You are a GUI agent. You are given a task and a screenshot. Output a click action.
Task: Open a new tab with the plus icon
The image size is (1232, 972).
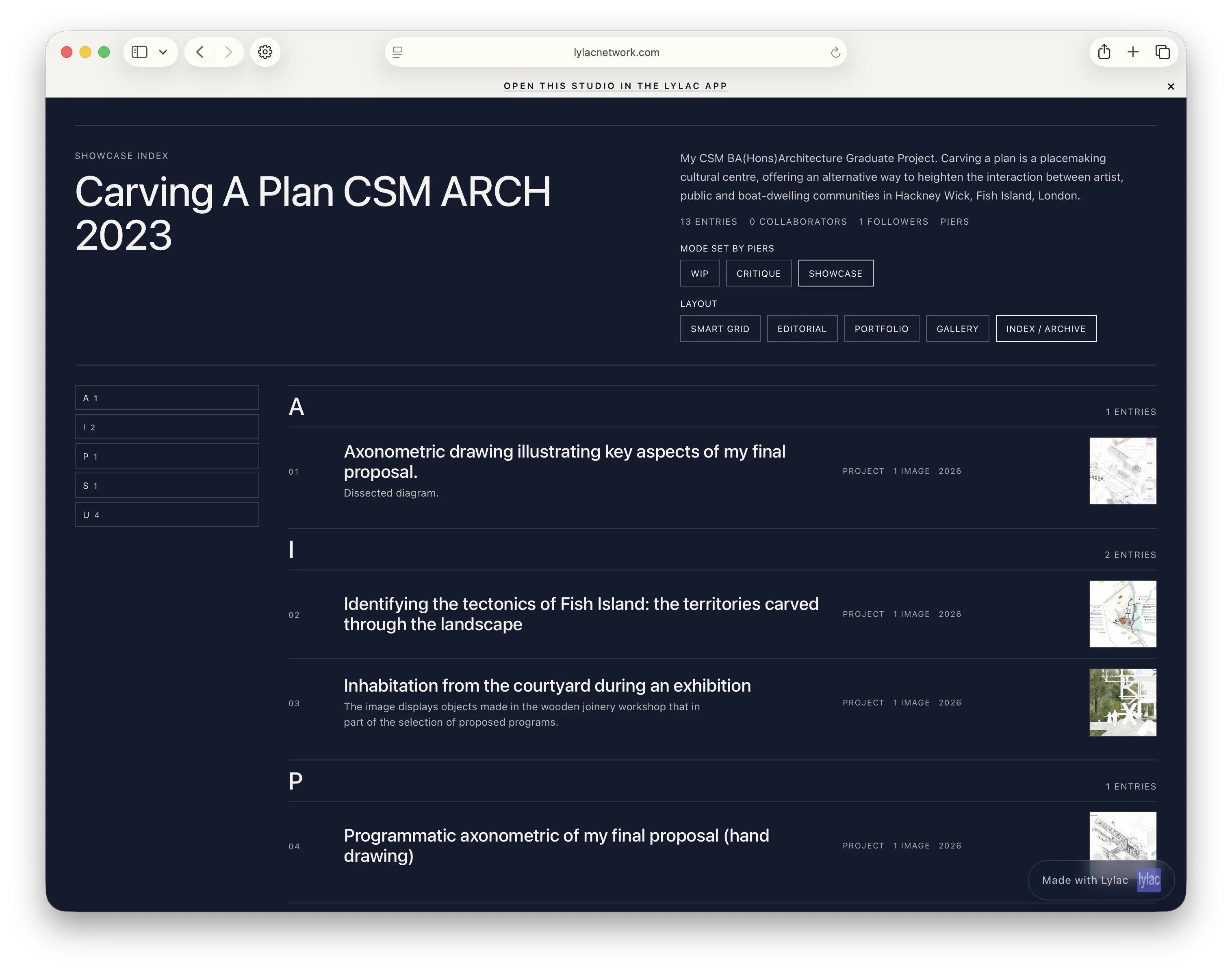coord(1133,52)
